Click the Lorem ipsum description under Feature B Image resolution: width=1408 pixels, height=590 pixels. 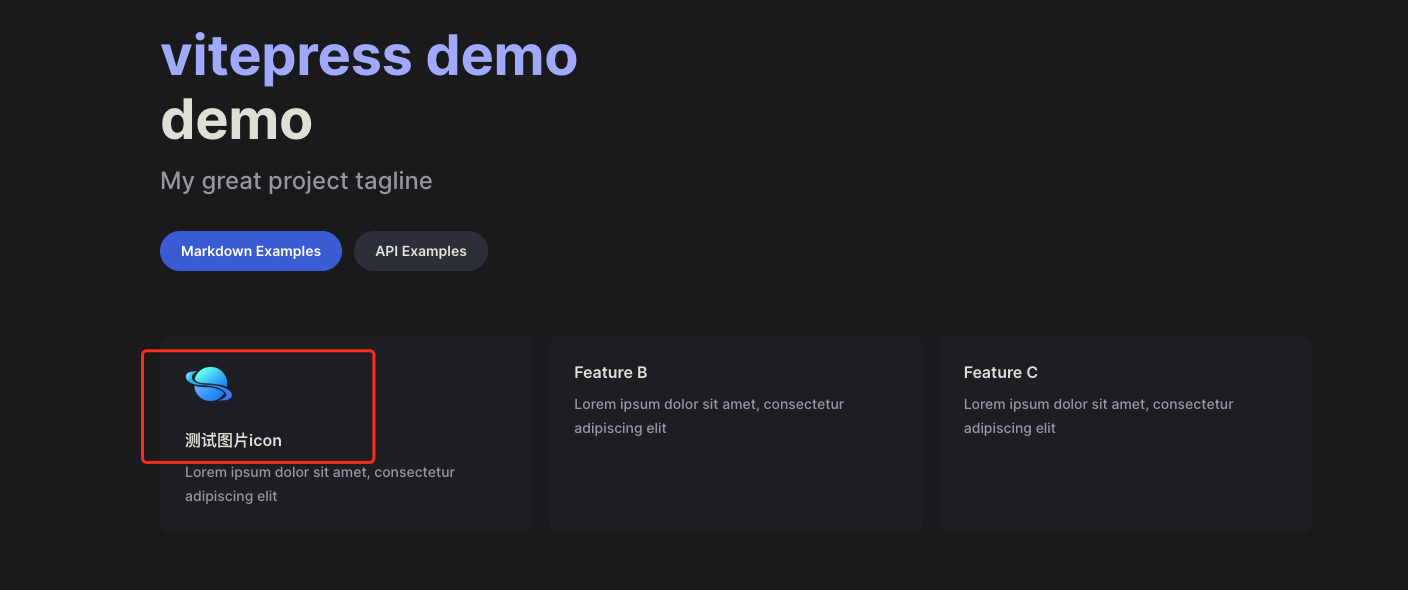[709, 416]
